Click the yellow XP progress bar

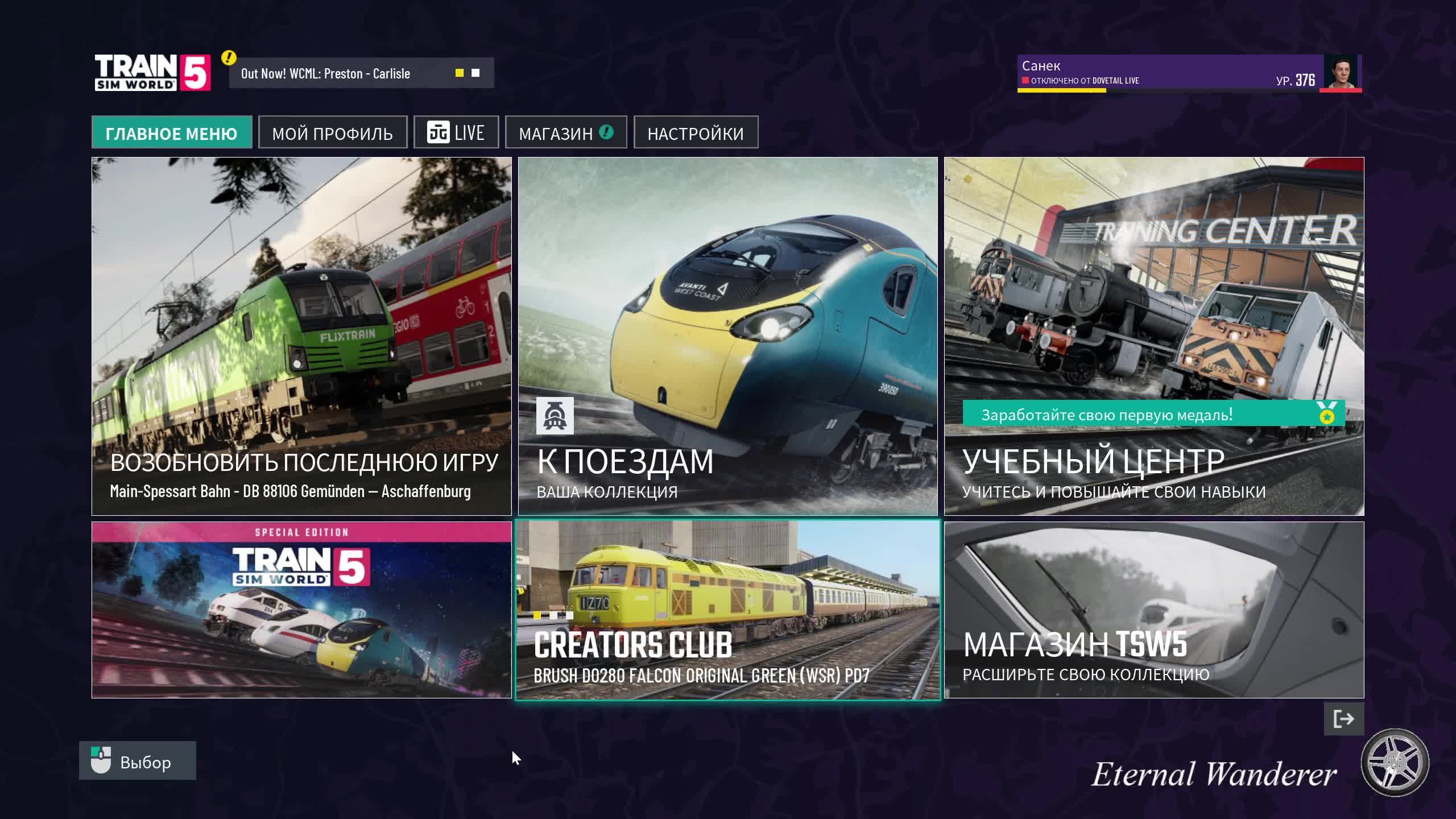[x=1061, y=90]
